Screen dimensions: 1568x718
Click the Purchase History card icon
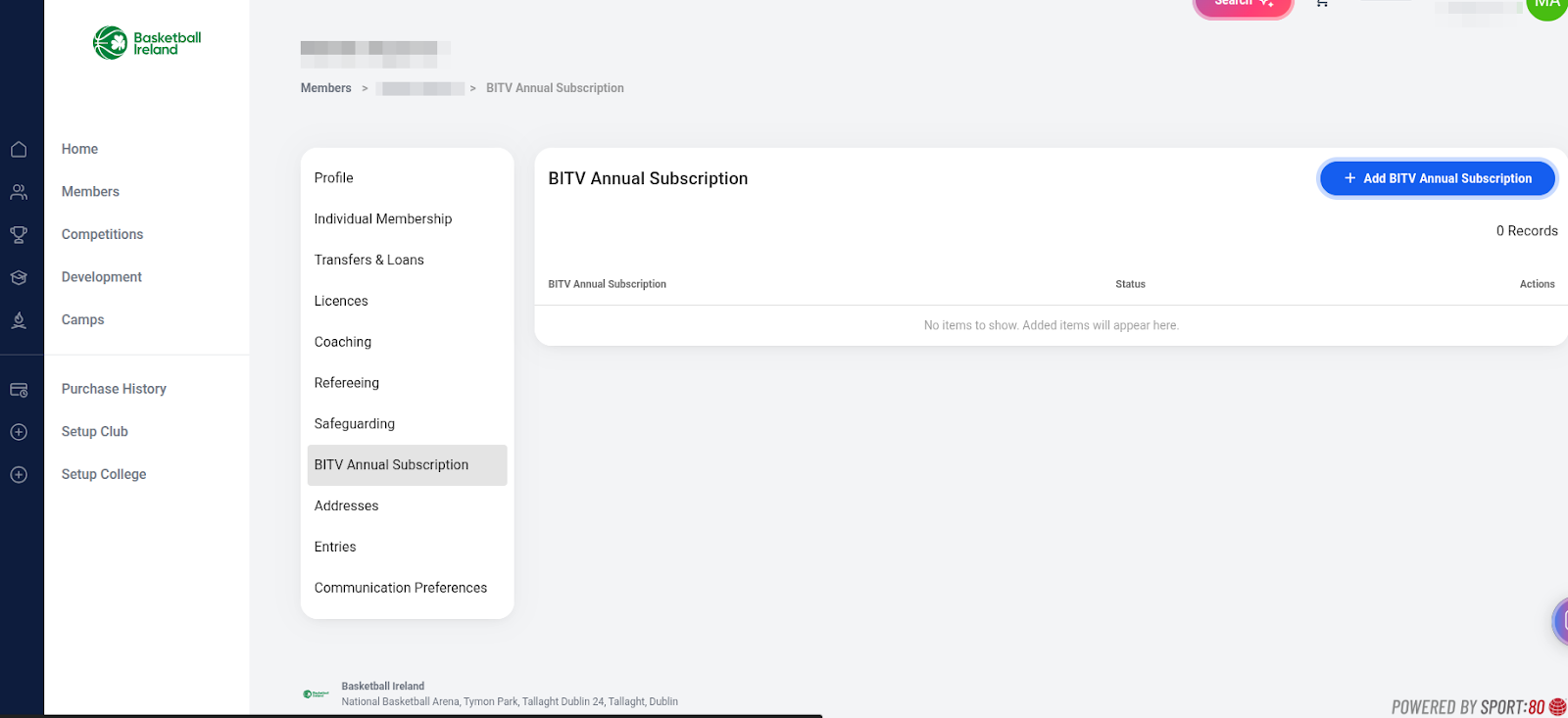19,390
